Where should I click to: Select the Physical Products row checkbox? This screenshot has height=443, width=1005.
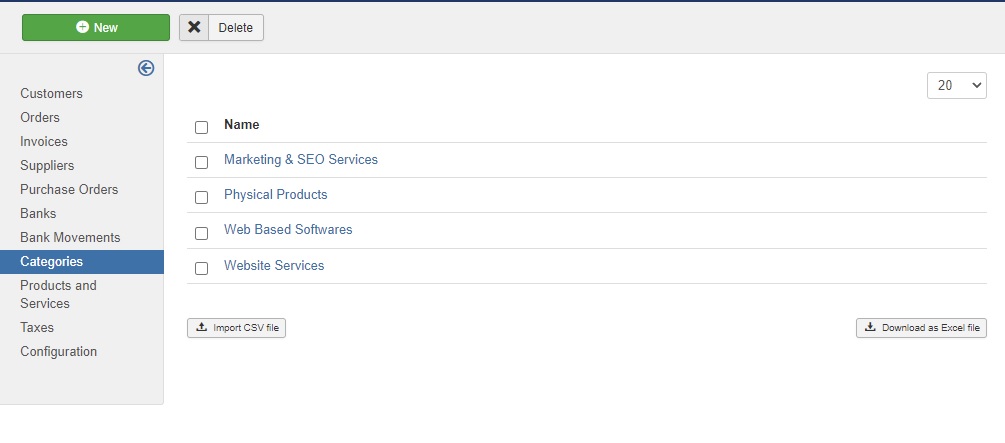click(201, 197)
